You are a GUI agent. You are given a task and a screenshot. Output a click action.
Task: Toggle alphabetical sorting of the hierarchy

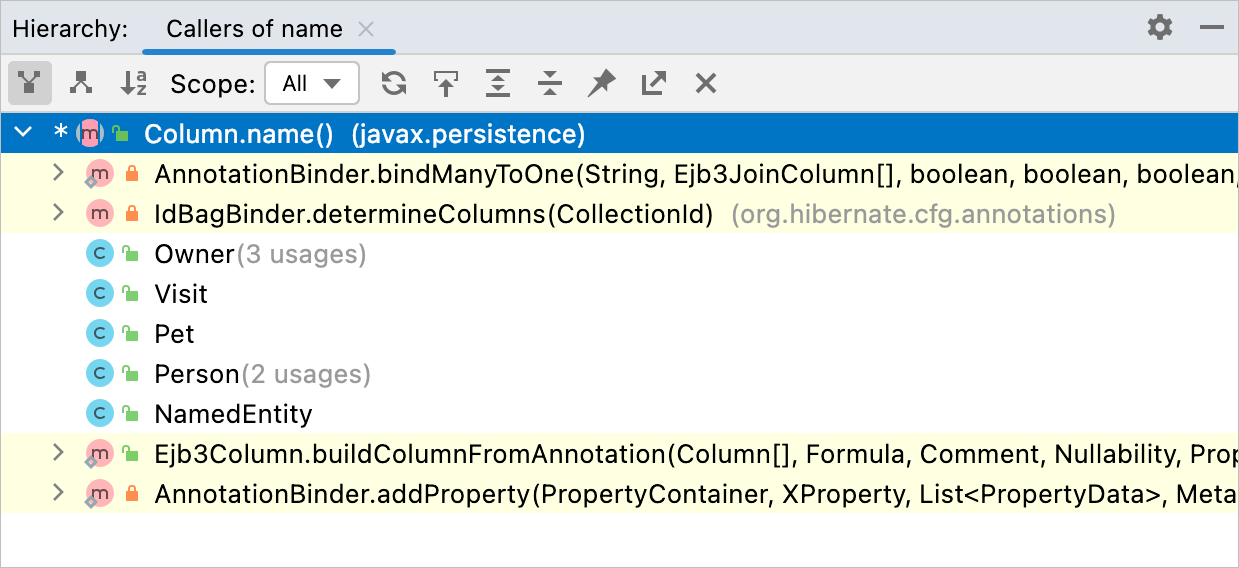pos(133,84)
